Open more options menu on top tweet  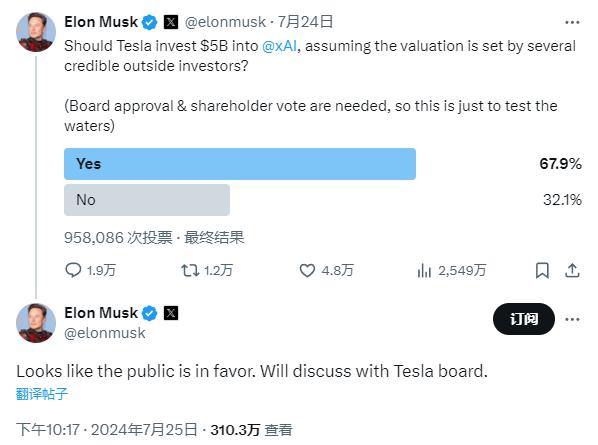tap(572, 22)
